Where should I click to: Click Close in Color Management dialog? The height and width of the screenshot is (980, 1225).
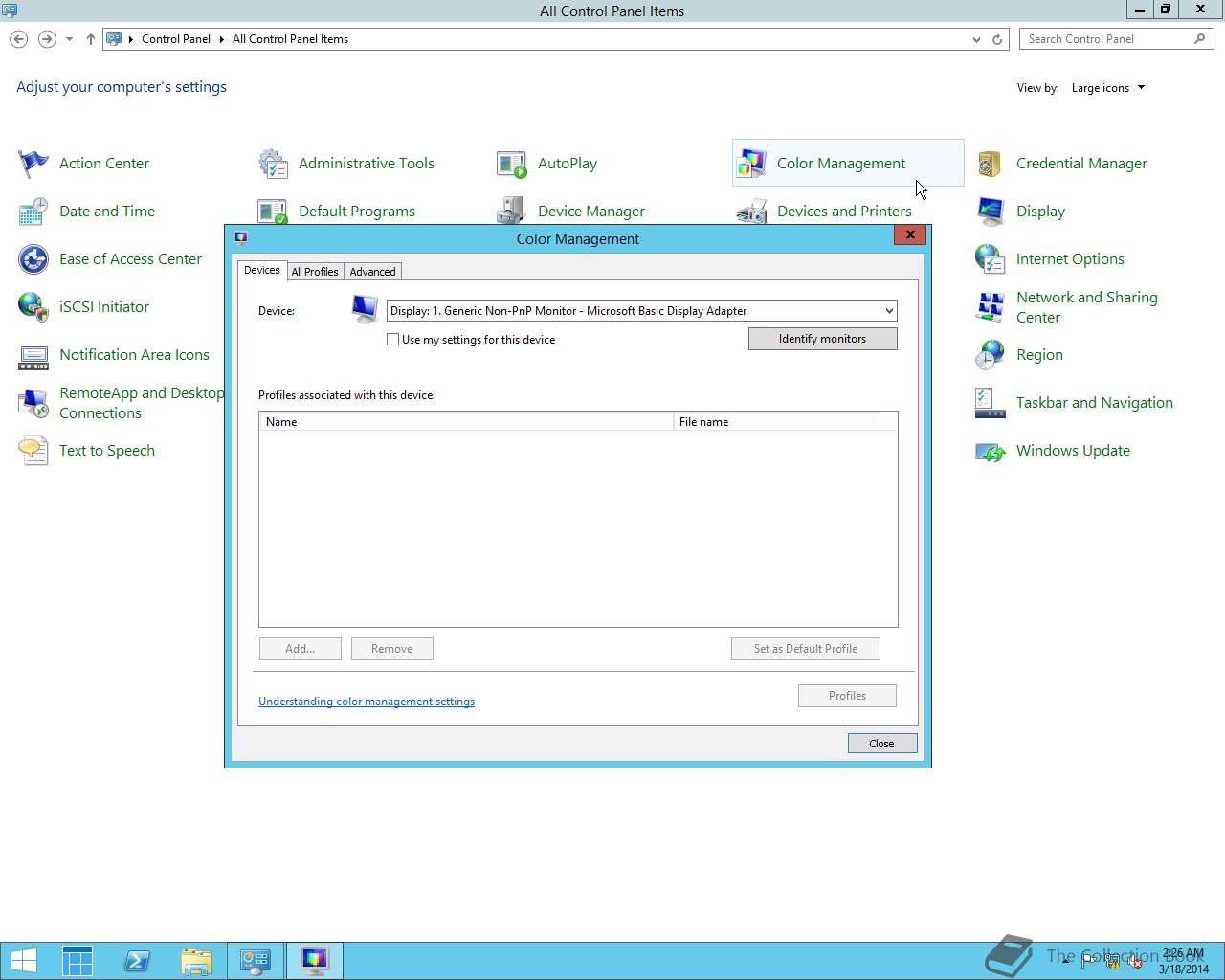tap(882, 744)
